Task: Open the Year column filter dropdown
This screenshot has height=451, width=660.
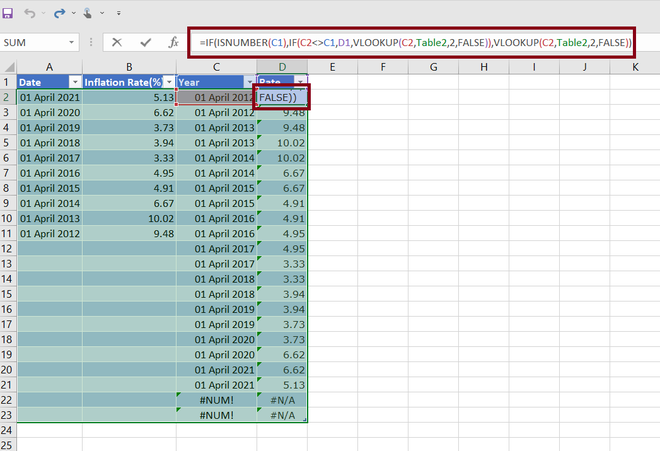Action: point(250,82)
